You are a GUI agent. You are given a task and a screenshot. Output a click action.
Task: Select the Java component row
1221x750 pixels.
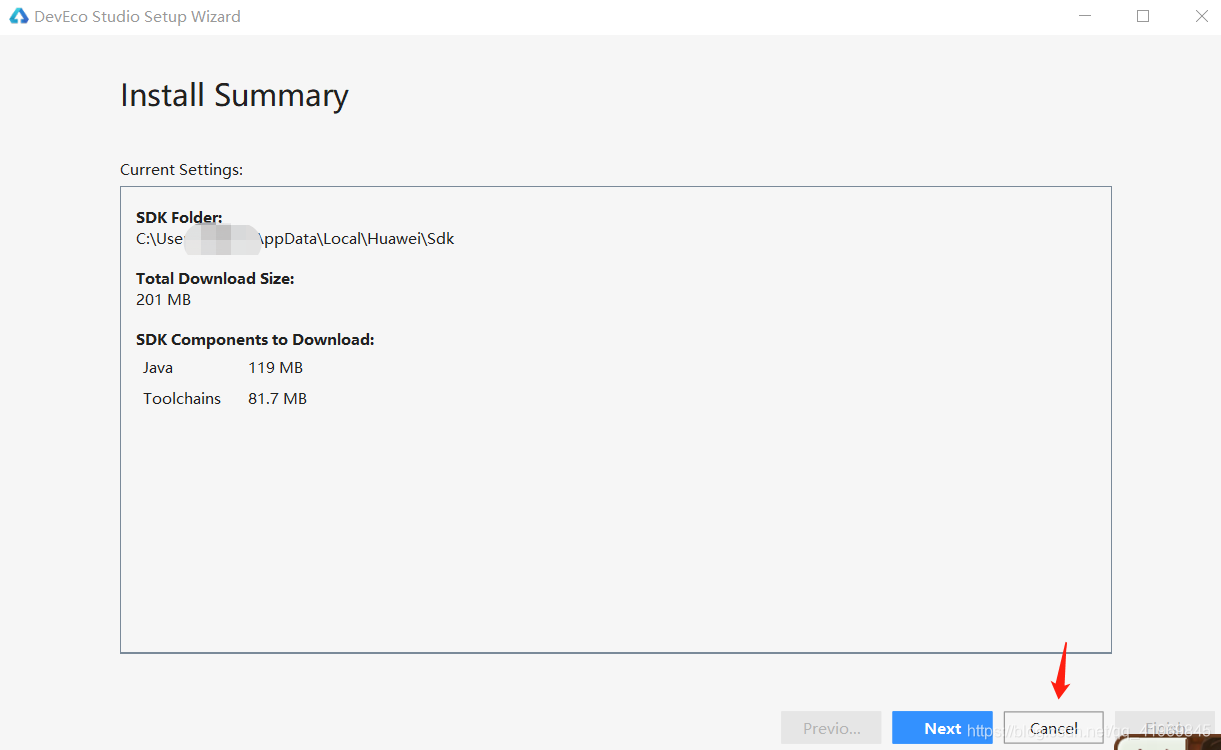click(x=223, y=368)
